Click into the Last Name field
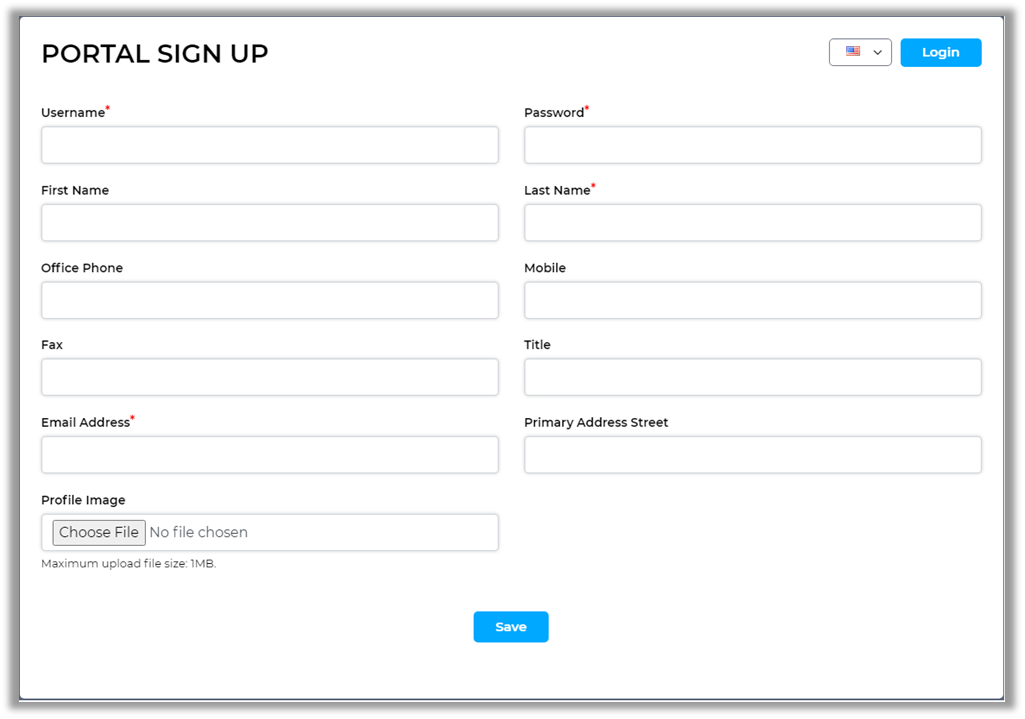Screen dimensions: 1025x719 [752, 223]
